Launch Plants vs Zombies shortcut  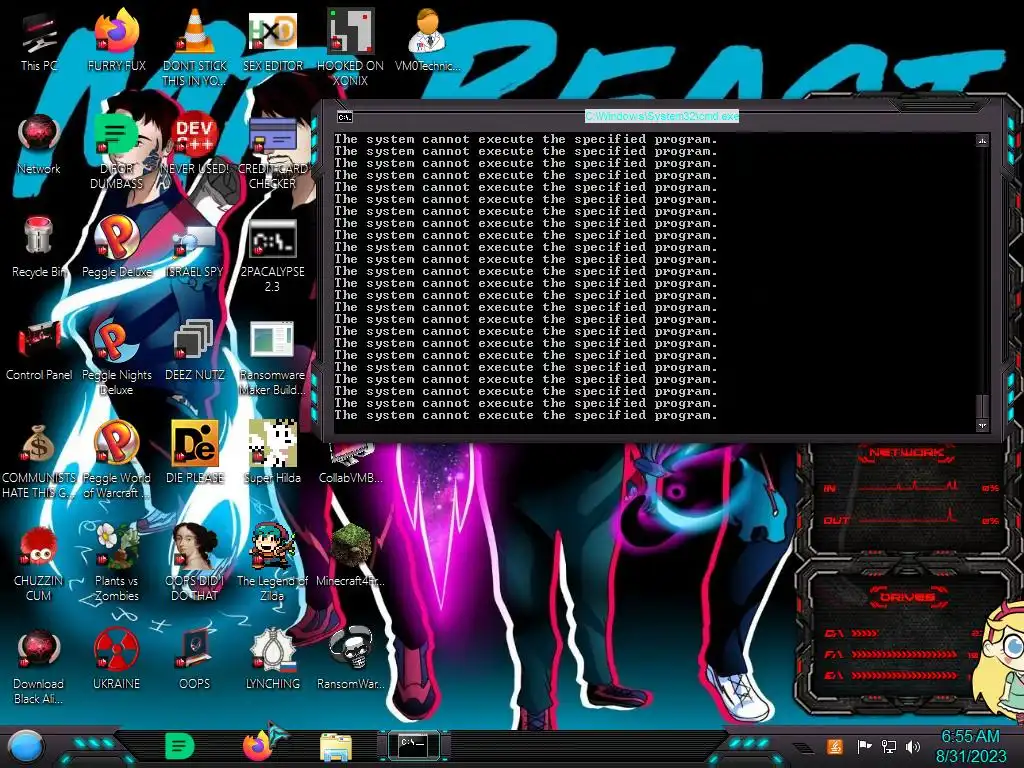pos(116,563)
